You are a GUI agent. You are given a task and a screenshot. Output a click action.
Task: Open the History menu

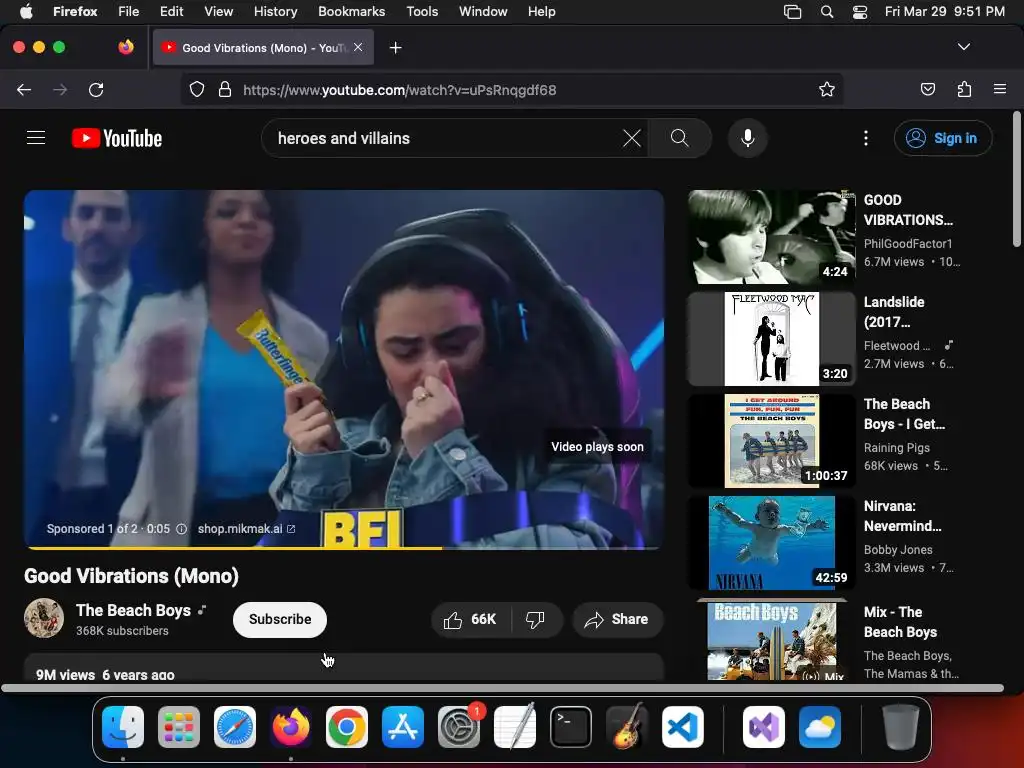(x=275, y=11)
